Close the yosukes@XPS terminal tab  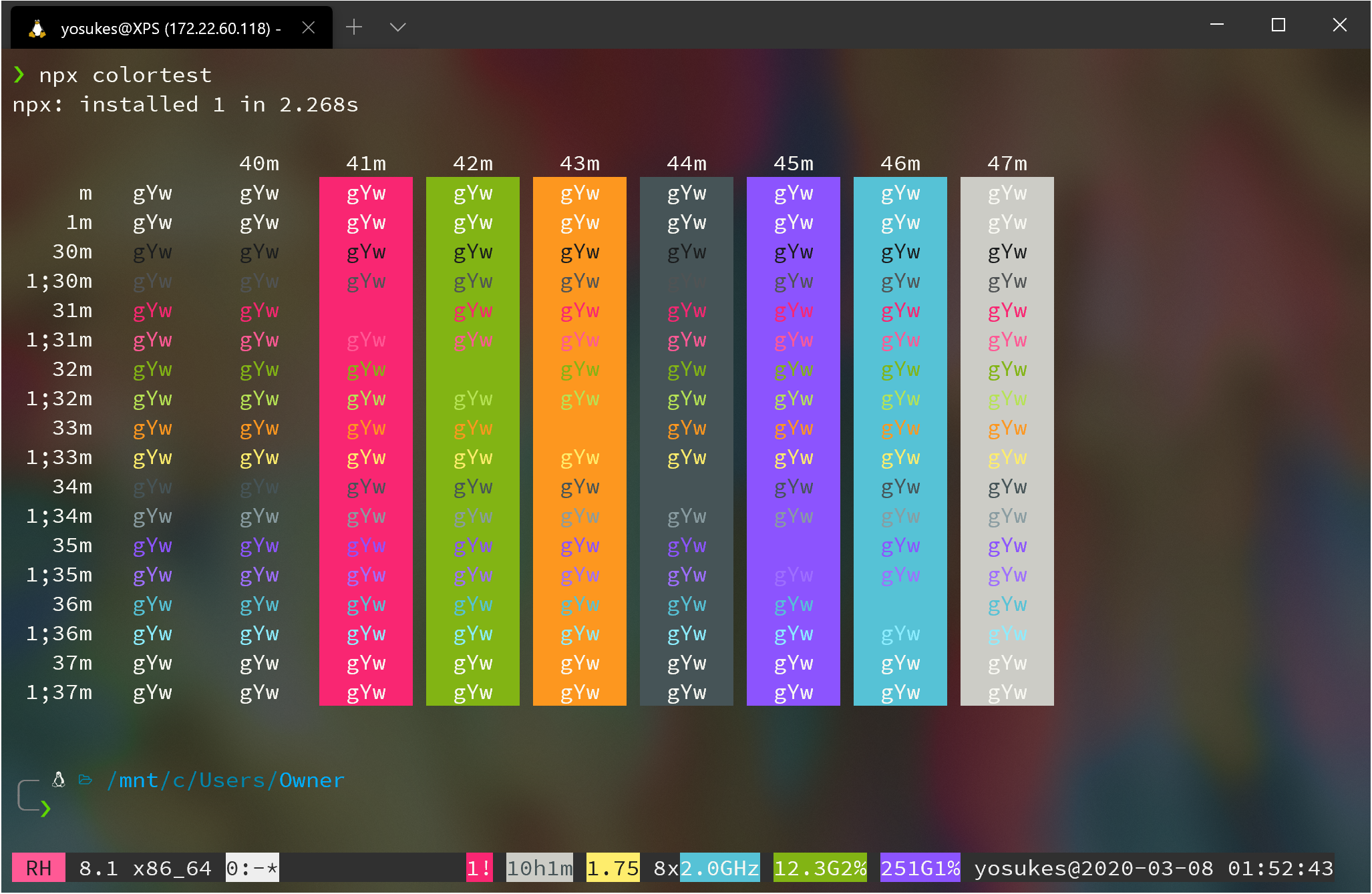tap(308, 27)
